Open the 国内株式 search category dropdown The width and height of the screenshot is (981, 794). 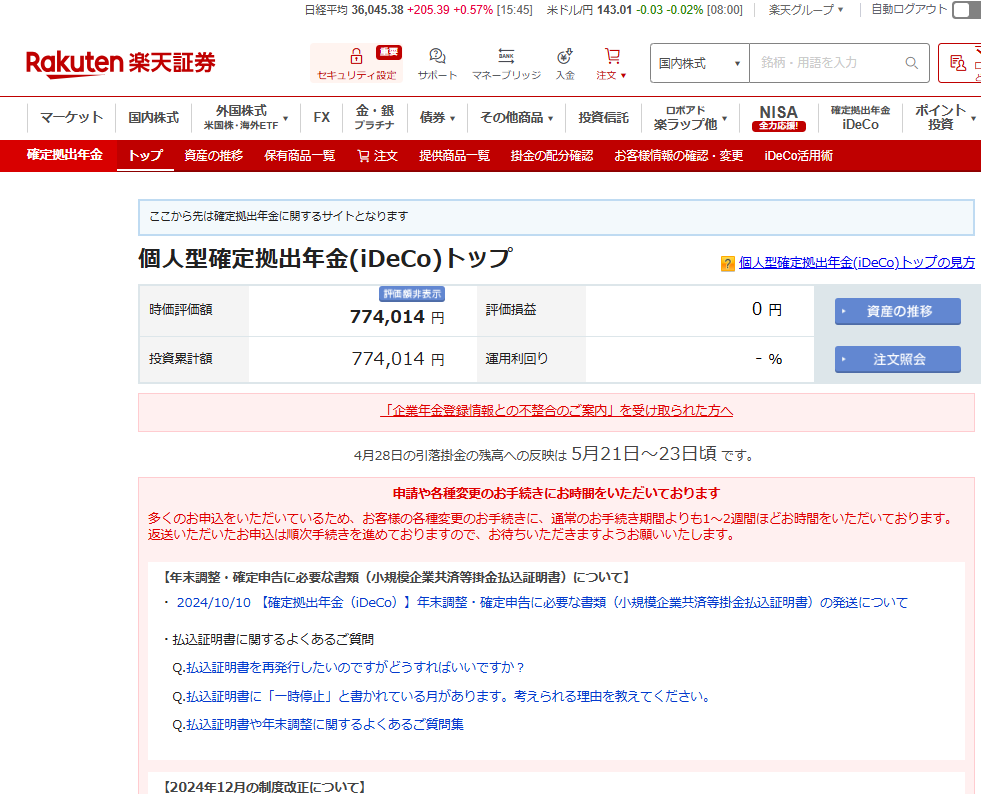699,63
